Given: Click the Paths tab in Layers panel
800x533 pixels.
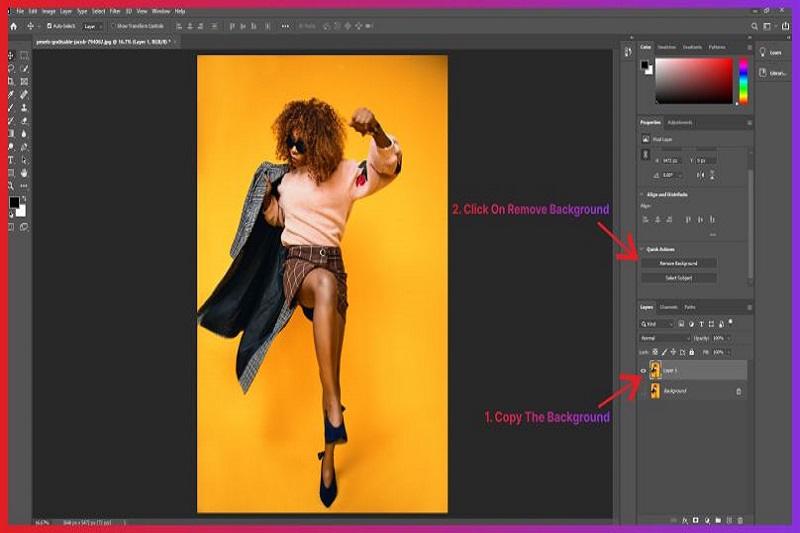Looking at the screenshot, I should 690,308.
